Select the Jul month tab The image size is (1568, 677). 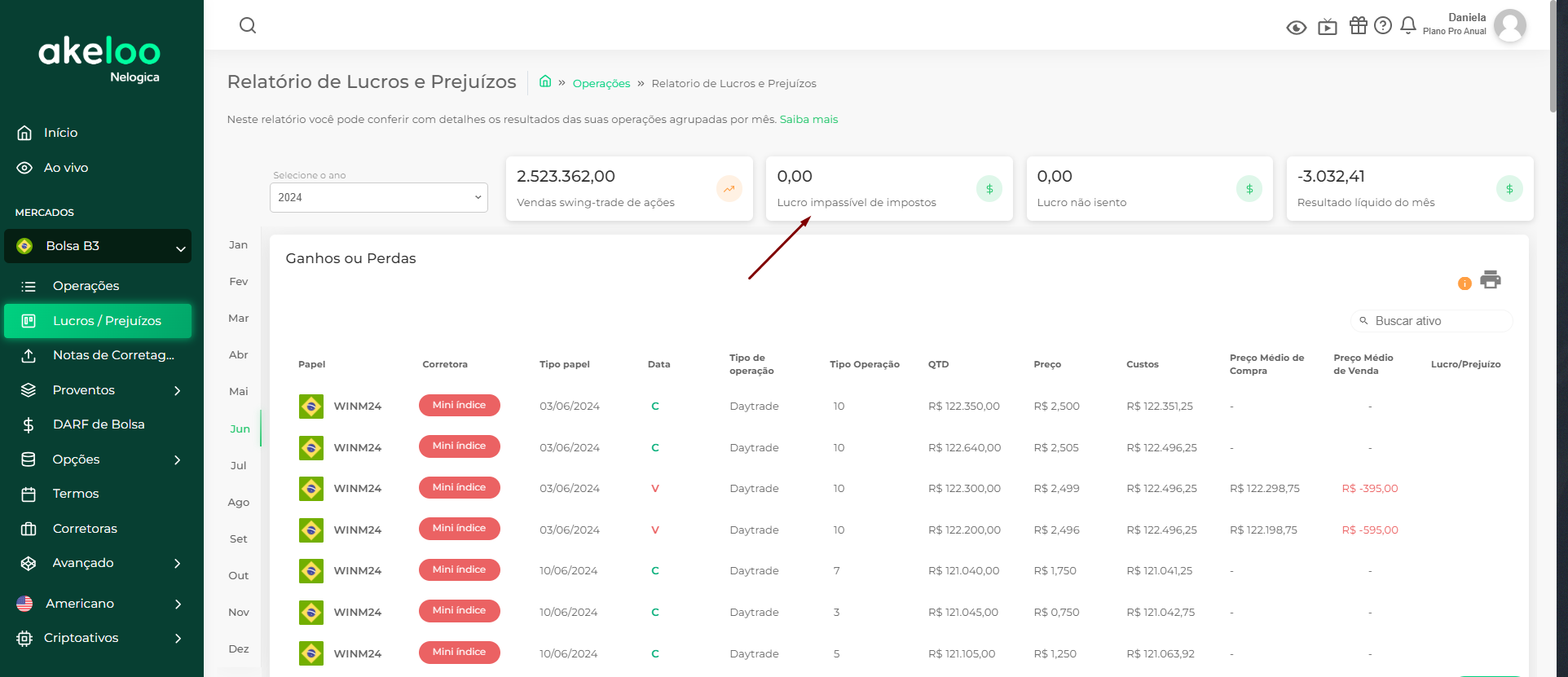239,465
